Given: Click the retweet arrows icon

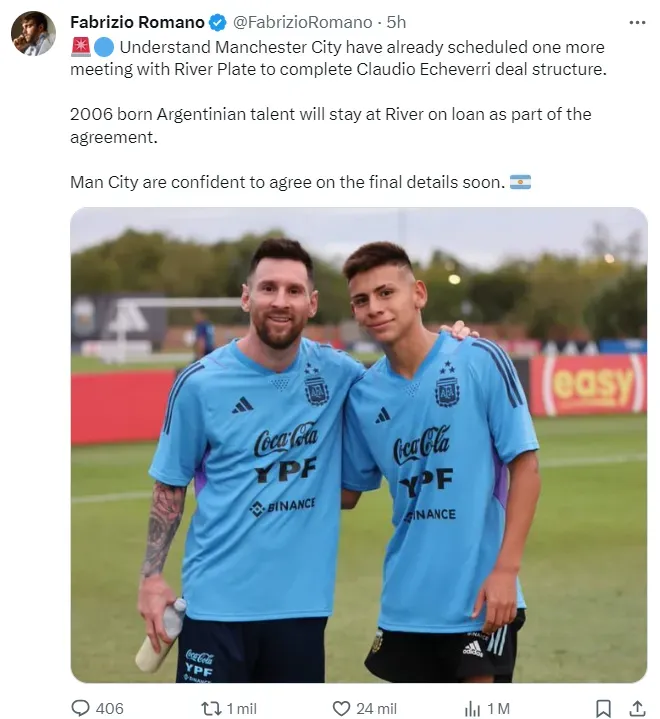Looking at the screenshot, I should click(211, 708).
